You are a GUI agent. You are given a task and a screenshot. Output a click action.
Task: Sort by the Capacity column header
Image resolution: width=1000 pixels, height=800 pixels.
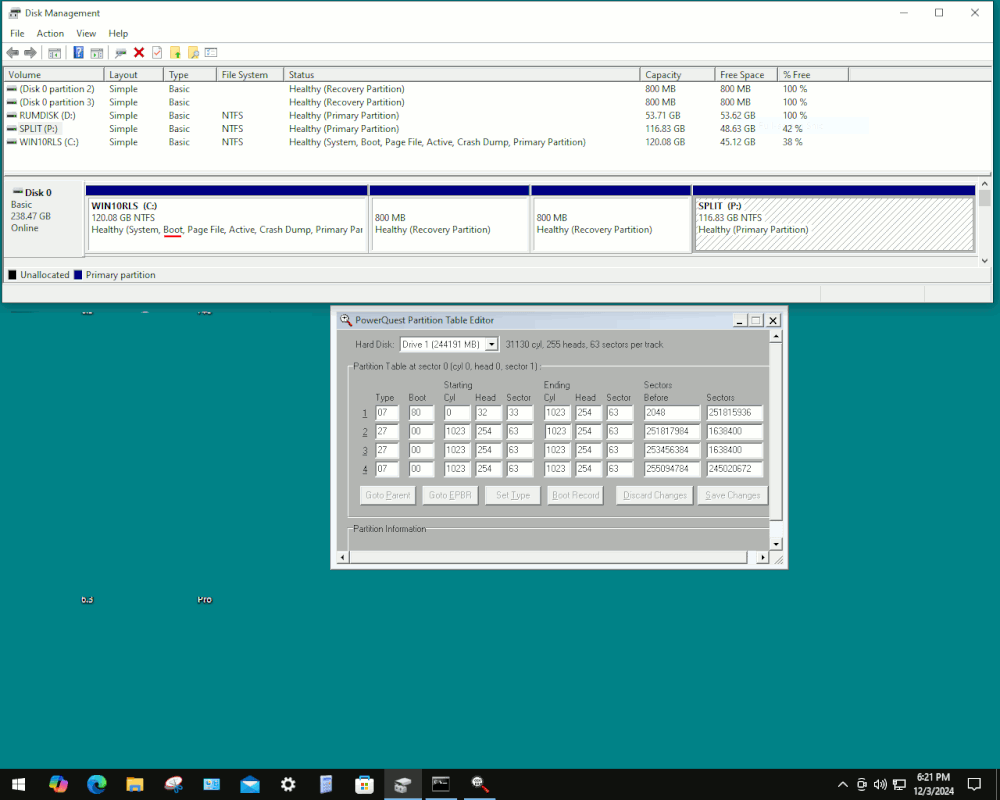[x=677, y=75]
